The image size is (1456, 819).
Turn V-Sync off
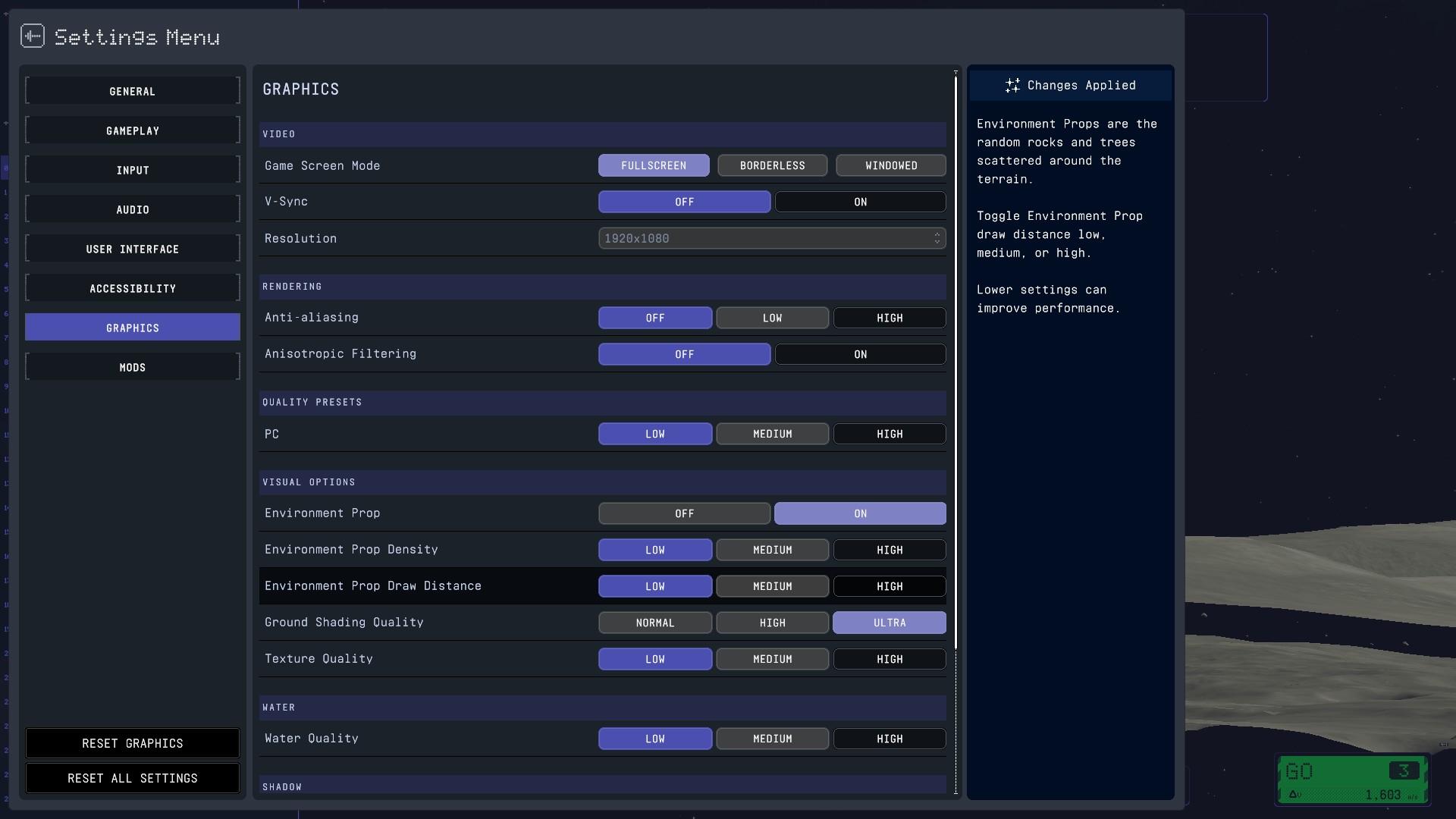684,202
